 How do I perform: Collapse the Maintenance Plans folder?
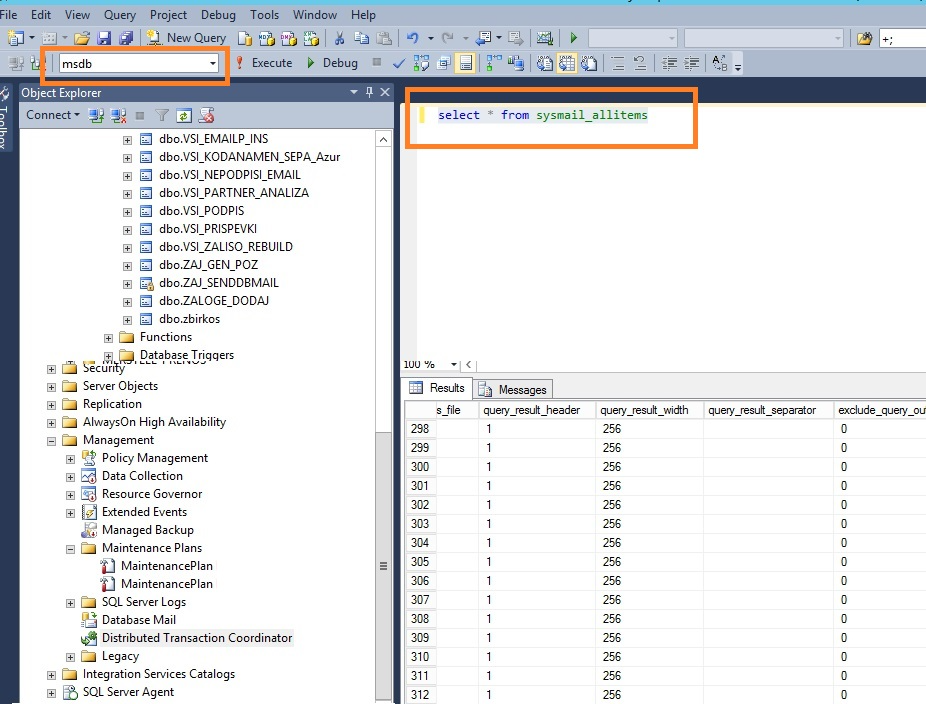click(71, 548)
